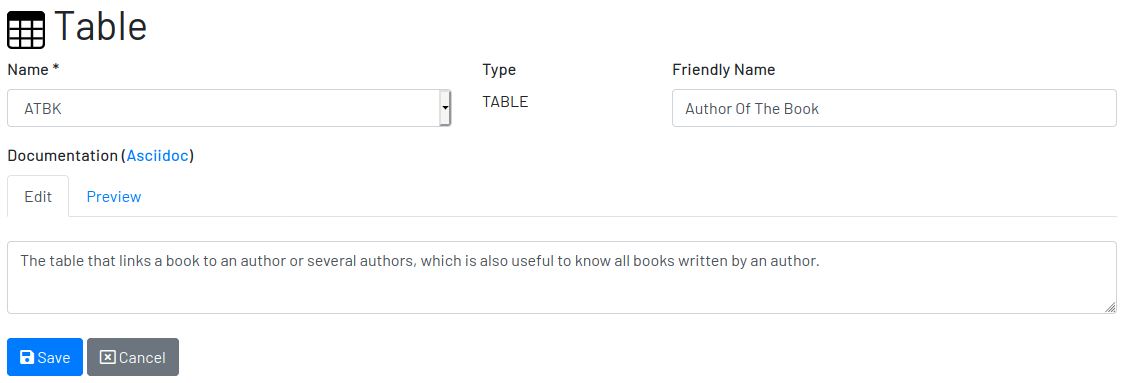Switch to the Preview tab

[113, 197]
